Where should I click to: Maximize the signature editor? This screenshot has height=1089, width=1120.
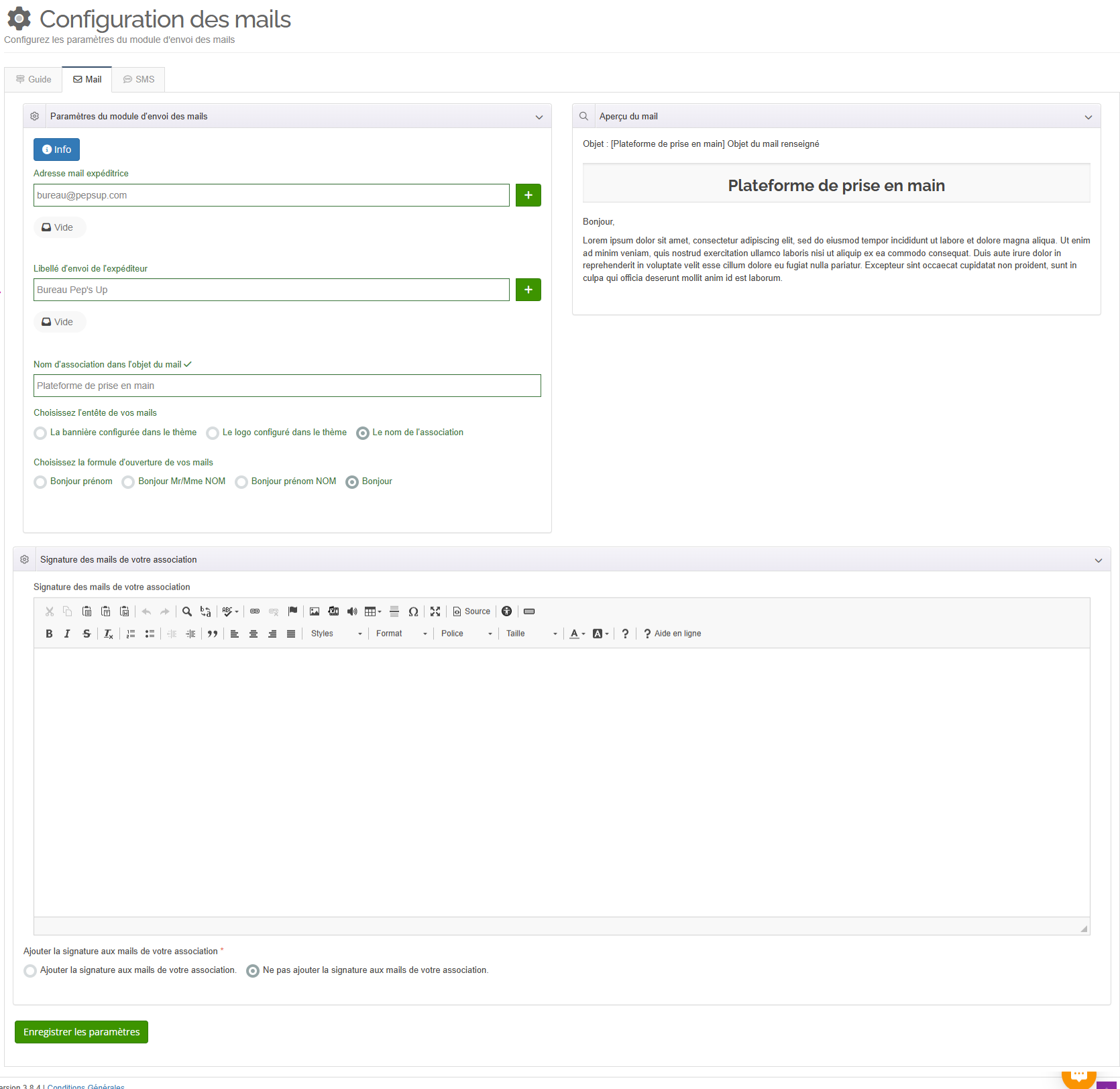435,612
